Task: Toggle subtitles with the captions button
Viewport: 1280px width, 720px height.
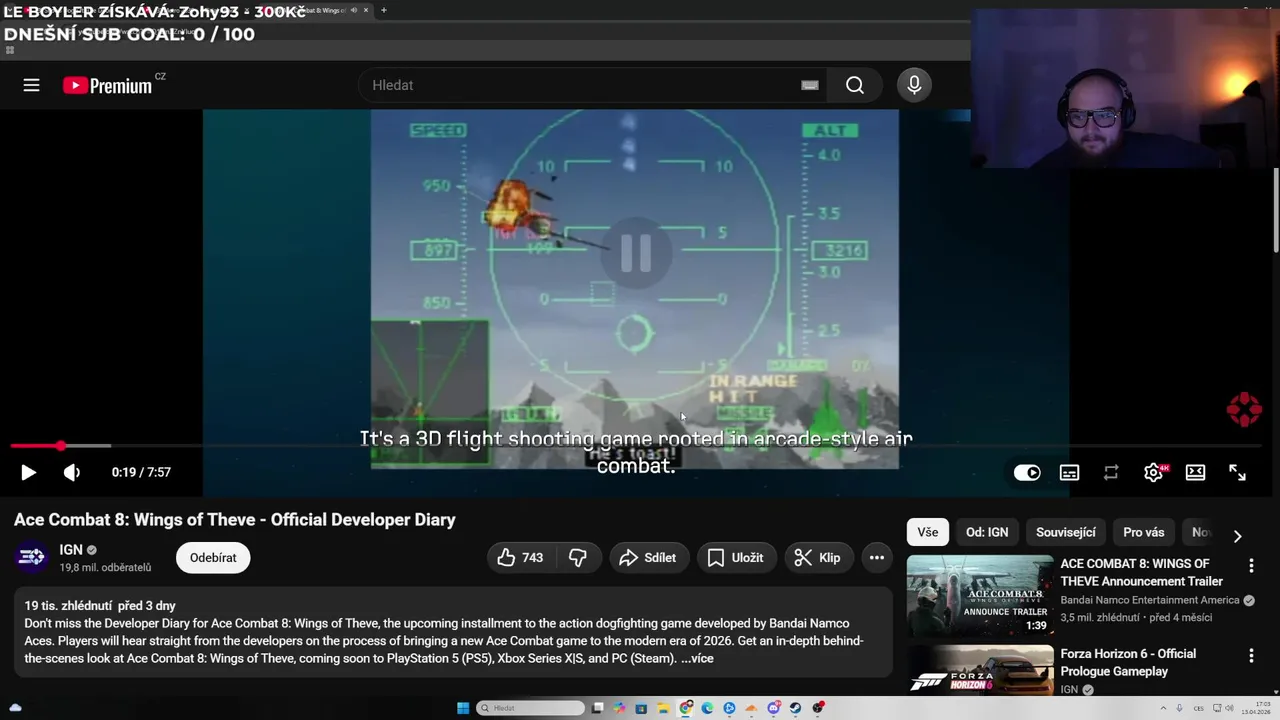Action: point(1069,472)
